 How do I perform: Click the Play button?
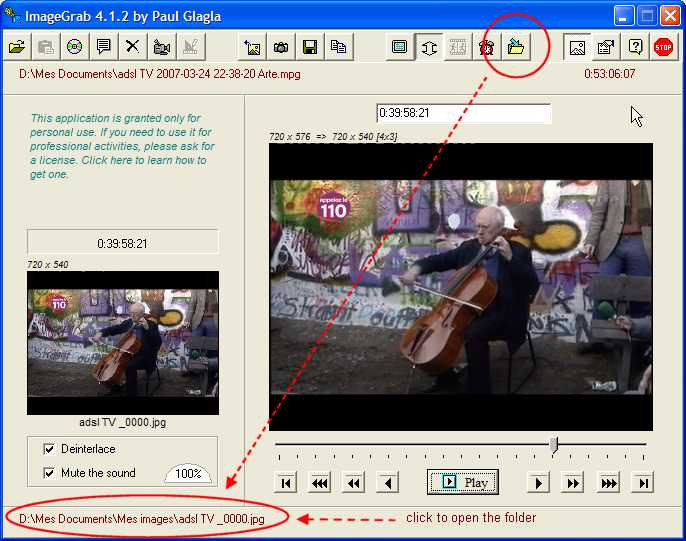[463, 482]
